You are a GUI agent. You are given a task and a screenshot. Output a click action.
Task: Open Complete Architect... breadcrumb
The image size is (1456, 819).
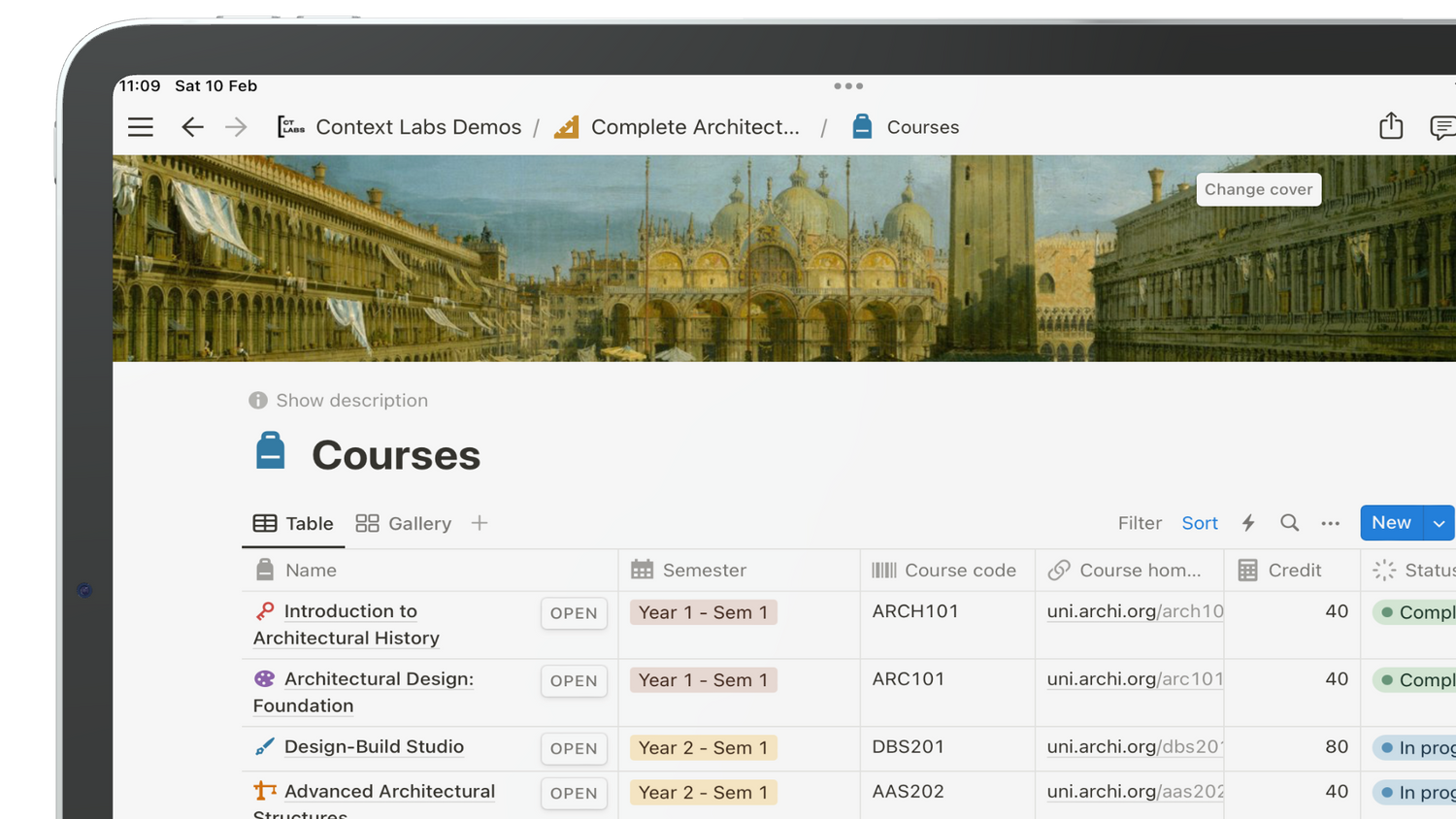695,127
